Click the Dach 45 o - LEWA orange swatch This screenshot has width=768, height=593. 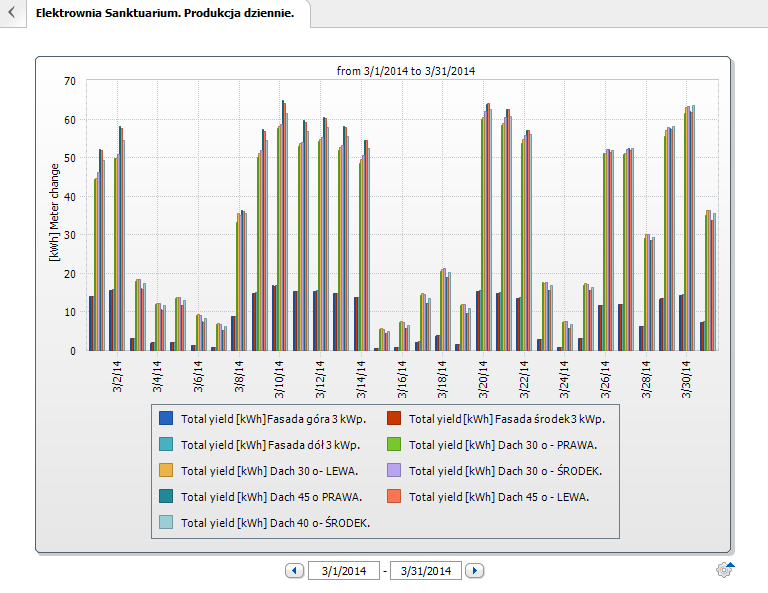[394, 497]
